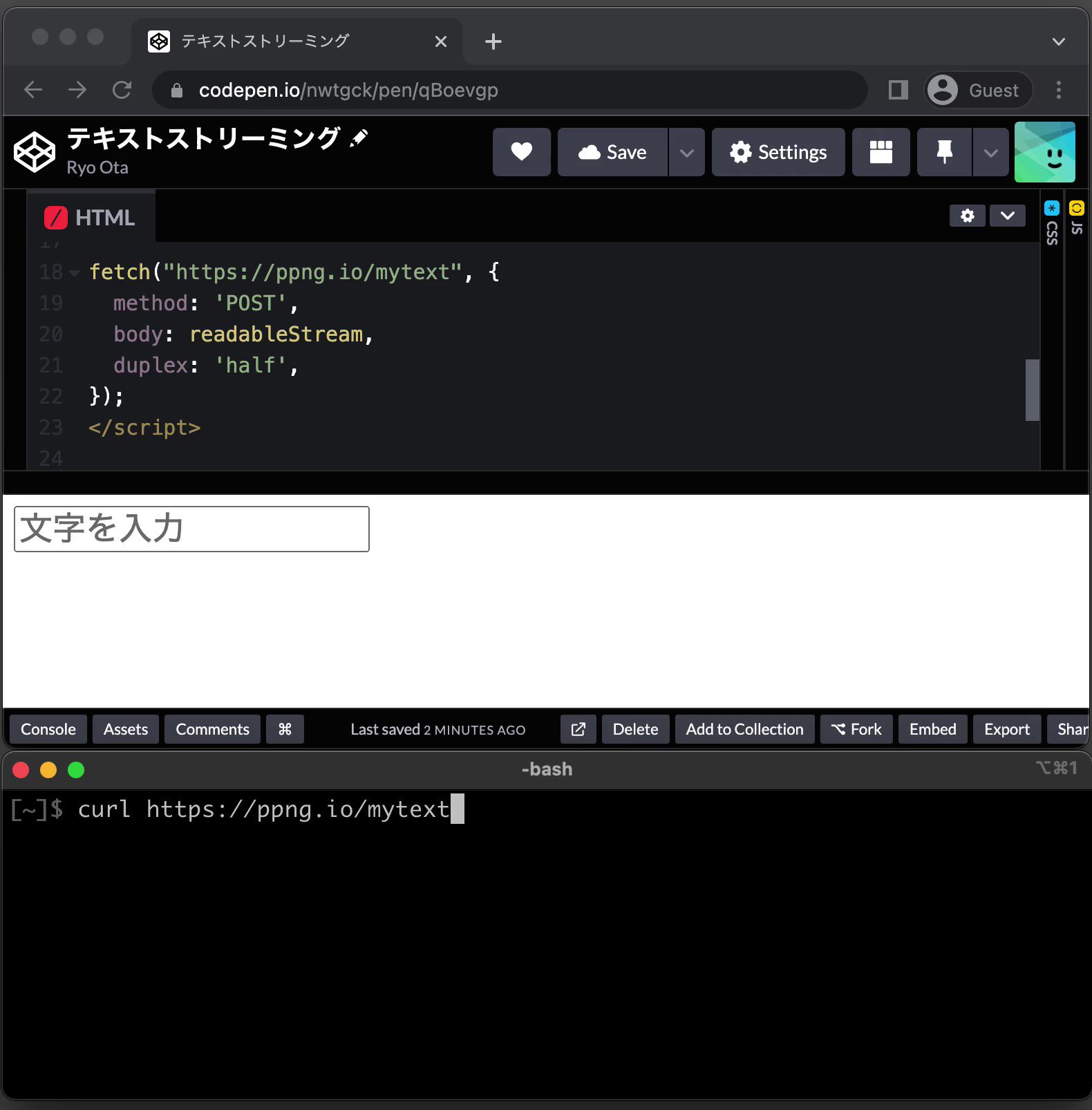Open pen in new window icon
This screenshot has width=1092, height=1110.
[578, 729]
